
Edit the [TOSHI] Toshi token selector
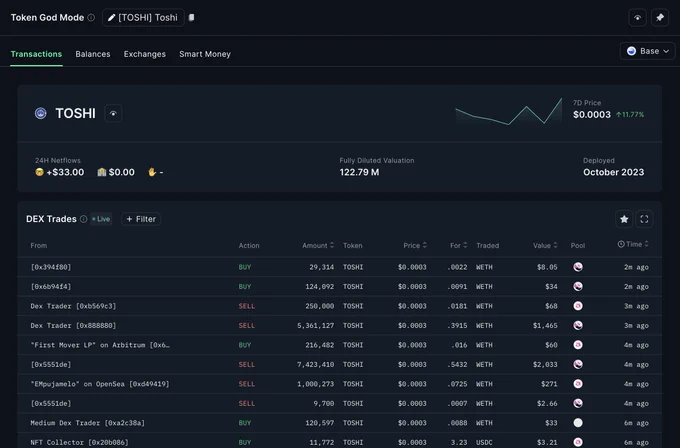[143, 18]
